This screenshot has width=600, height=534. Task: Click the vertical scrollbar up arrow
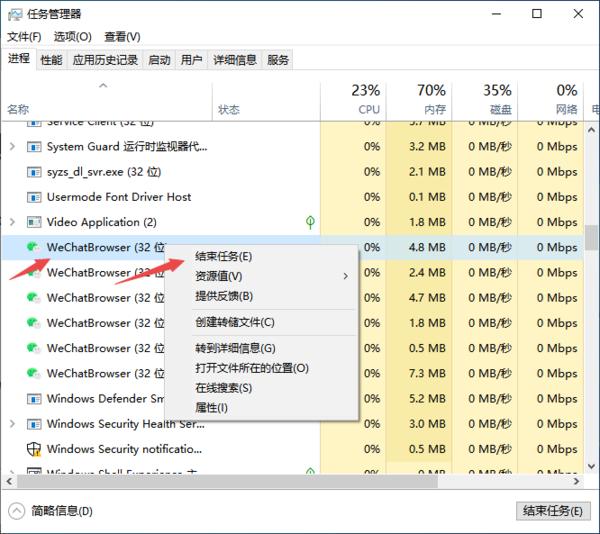point(592,130)
